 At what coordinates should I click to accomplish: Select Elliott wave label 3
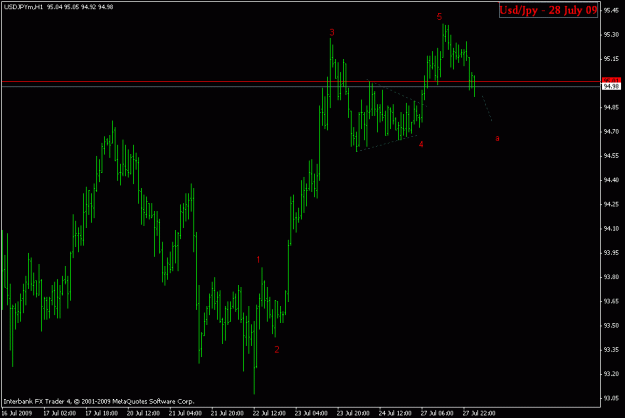pyautogui.click(x=332, y=33)
